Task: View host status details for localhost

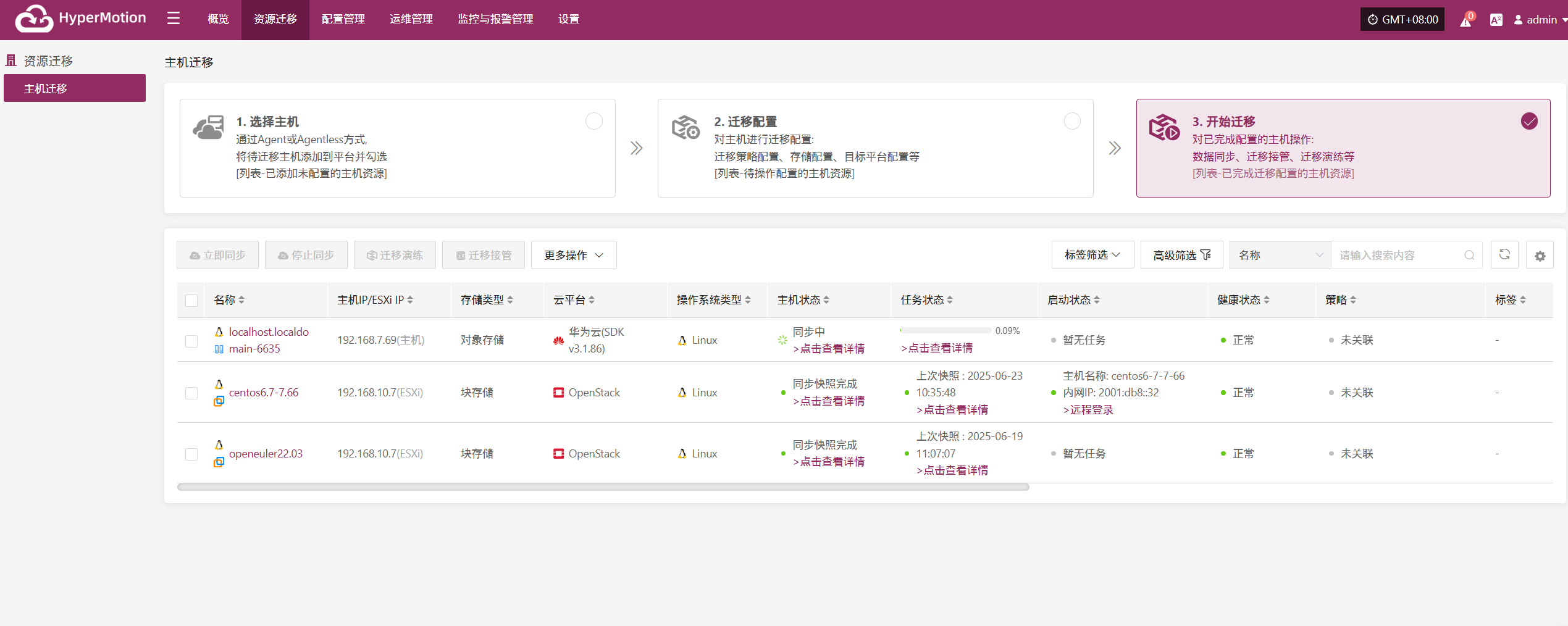Action: click(x=829, y=349)
